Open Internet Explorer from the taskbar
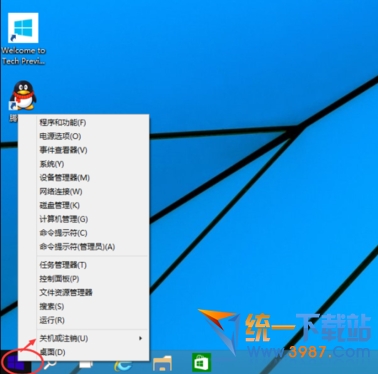The height and width of the screenshot is (374, 378). (123, 363)
